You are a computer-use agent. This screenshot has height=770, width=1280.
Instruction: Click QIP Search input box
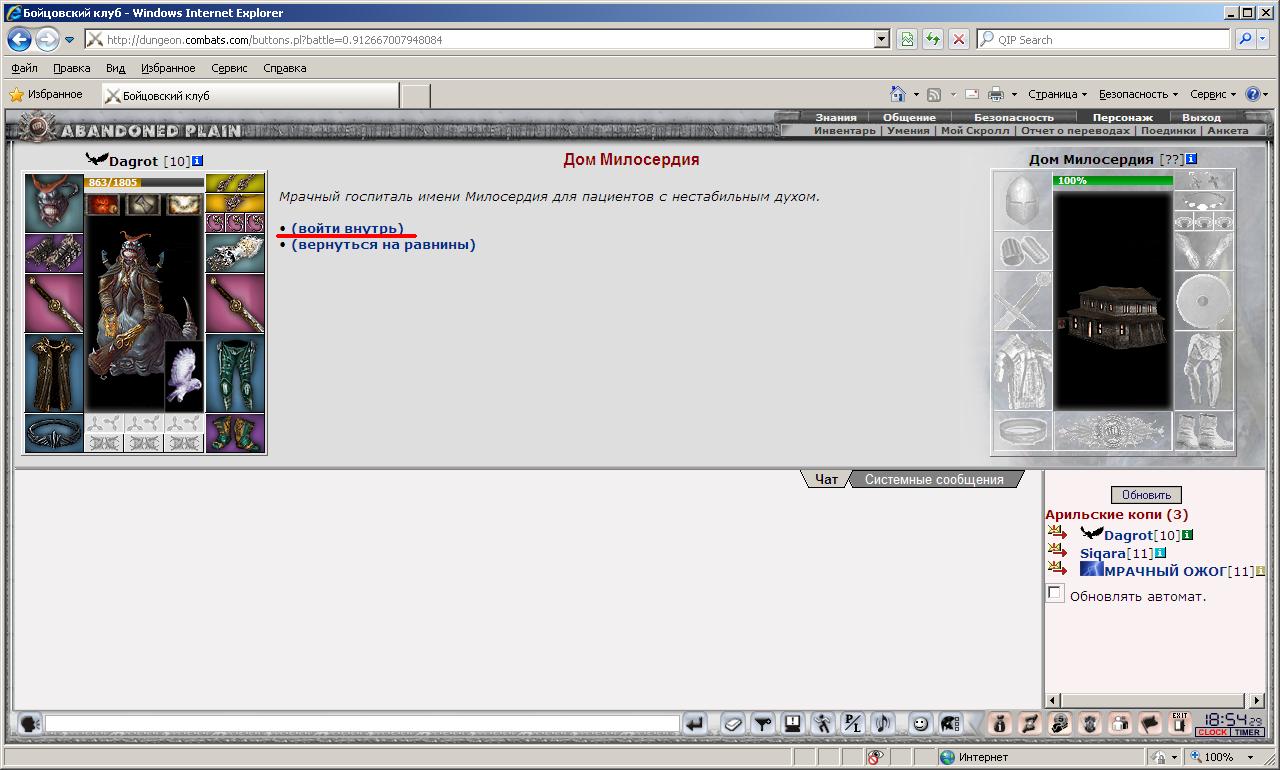[x=1103, y=40]
